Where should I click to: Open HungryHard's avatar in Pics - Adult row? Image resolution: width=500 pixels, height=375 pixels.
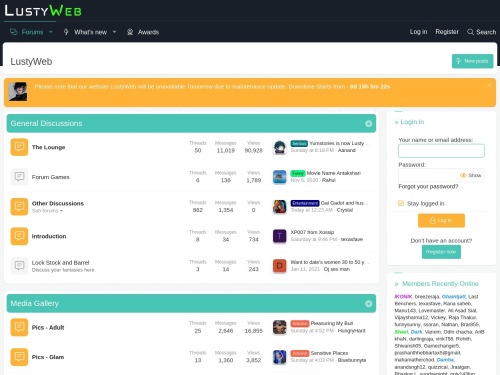tap(279, 327)
